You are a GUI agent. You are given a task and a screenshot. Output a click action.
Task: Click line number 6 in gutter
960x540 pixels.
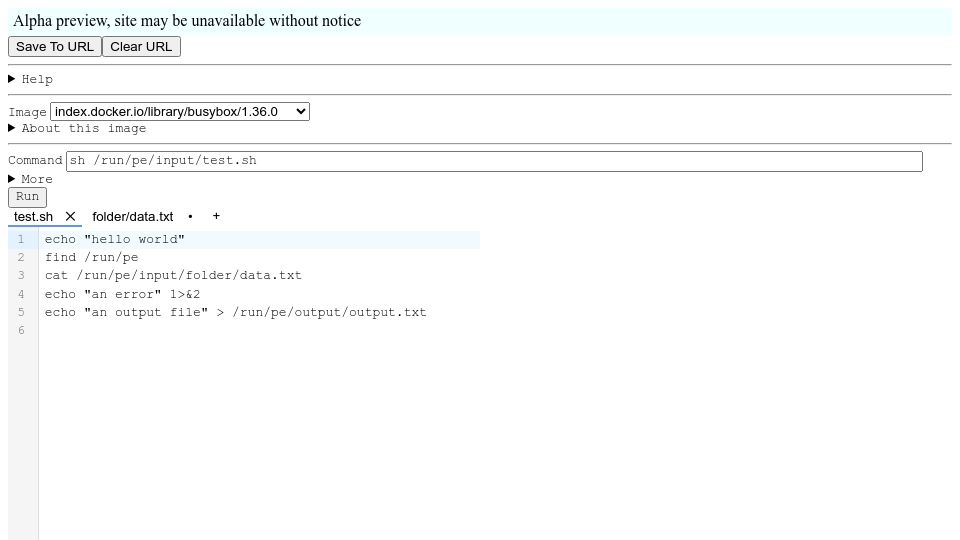pyautogui.click(x=21, y=331)
